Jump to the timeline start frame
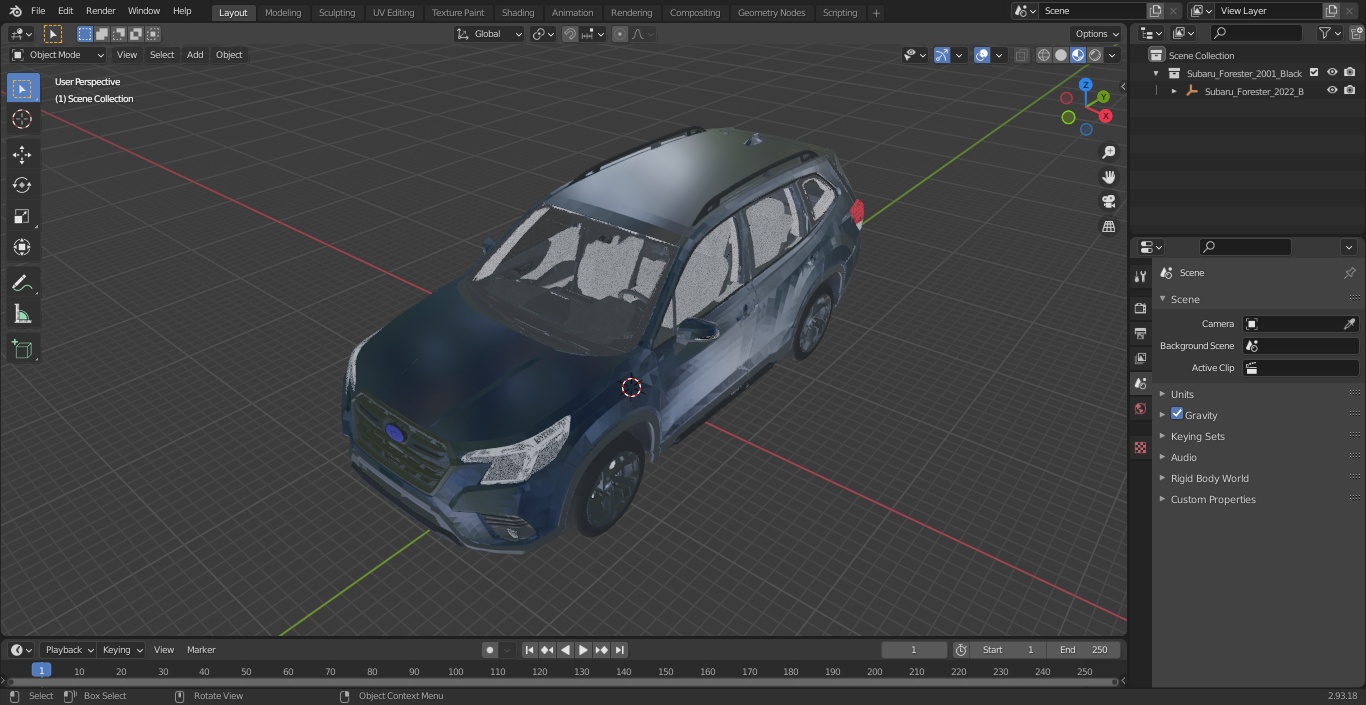 click(530, 650)
